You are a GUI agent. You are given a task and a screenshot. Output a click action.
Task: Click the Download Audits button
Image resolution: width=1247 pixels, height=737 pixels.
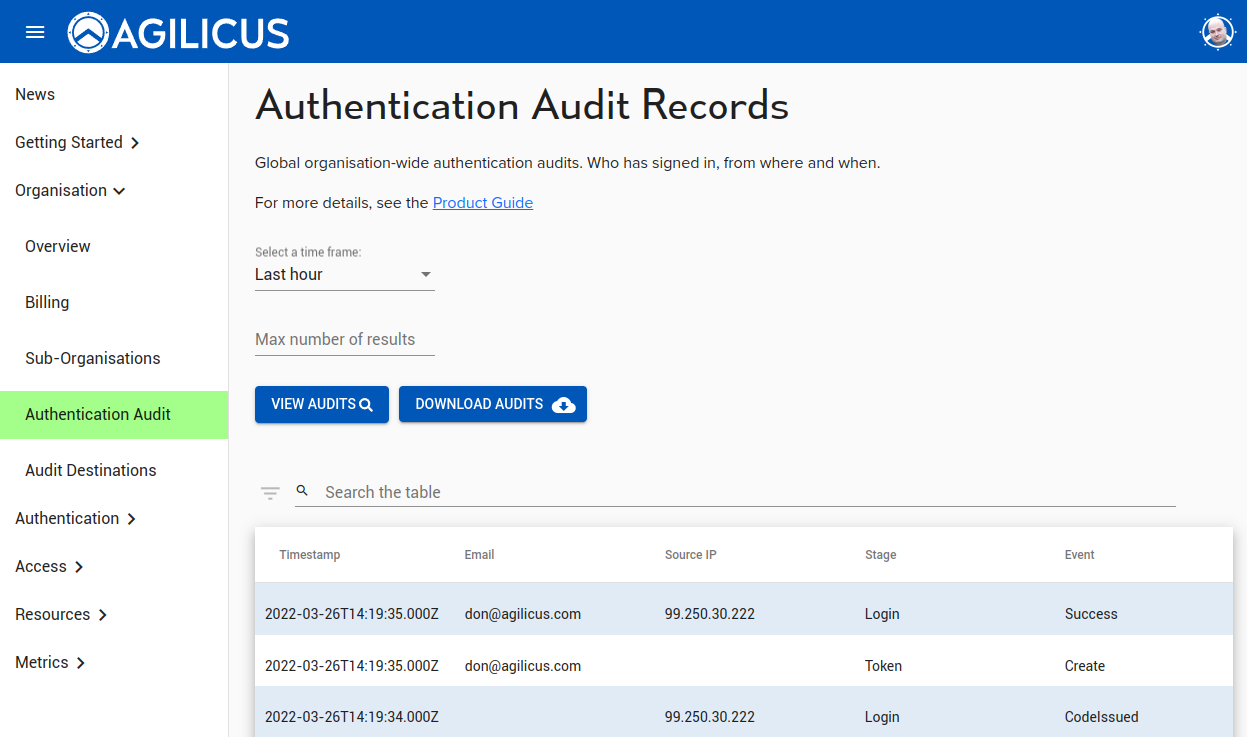[x=492, y=405]
